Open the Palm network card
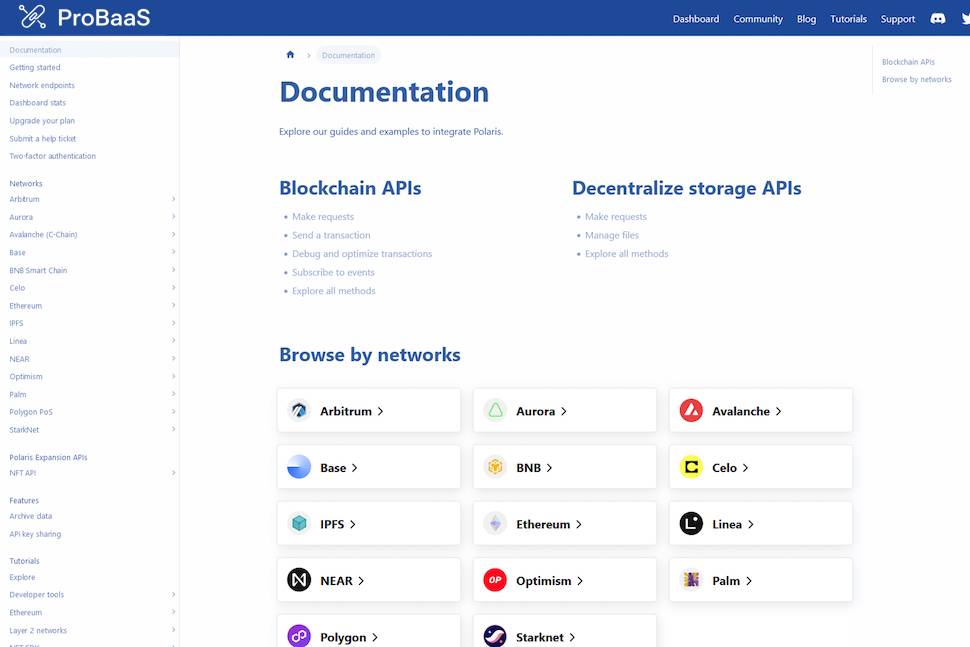Image resolution: width=970 pixels, height=647 pixels. pyautogui.click(x=760, y=580)
